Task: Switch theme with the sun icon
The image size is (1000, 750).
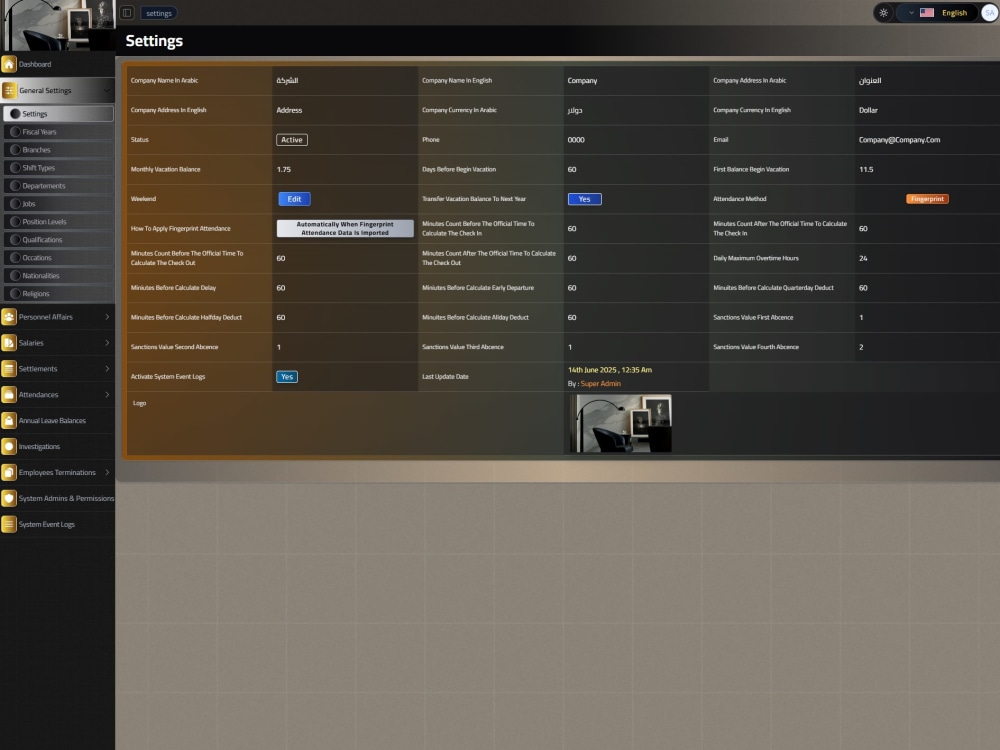Action: click(883, 13)
